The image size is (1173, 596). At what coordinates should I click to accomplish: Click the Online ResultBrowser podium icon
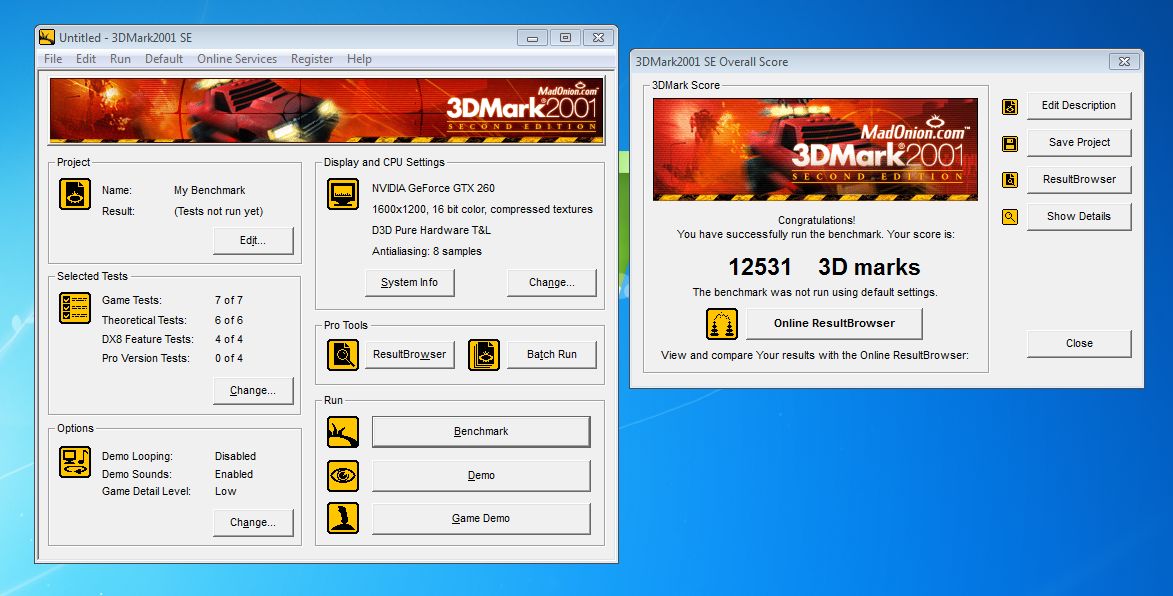pos(722,324)
